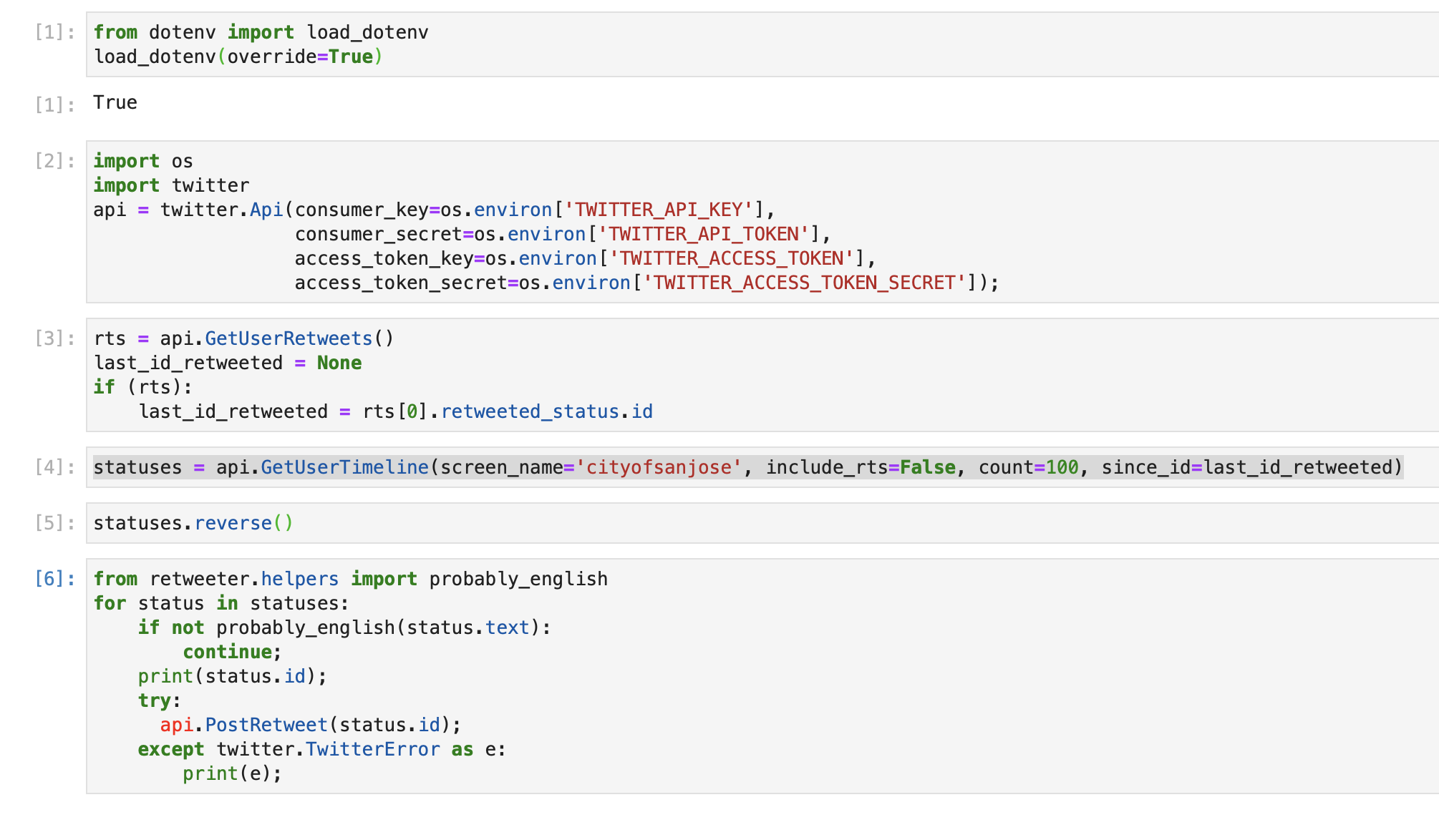Click the [1] output prompt next to True
The height and width of the screenshot is (840, 1439).
[x=54, y=105]
